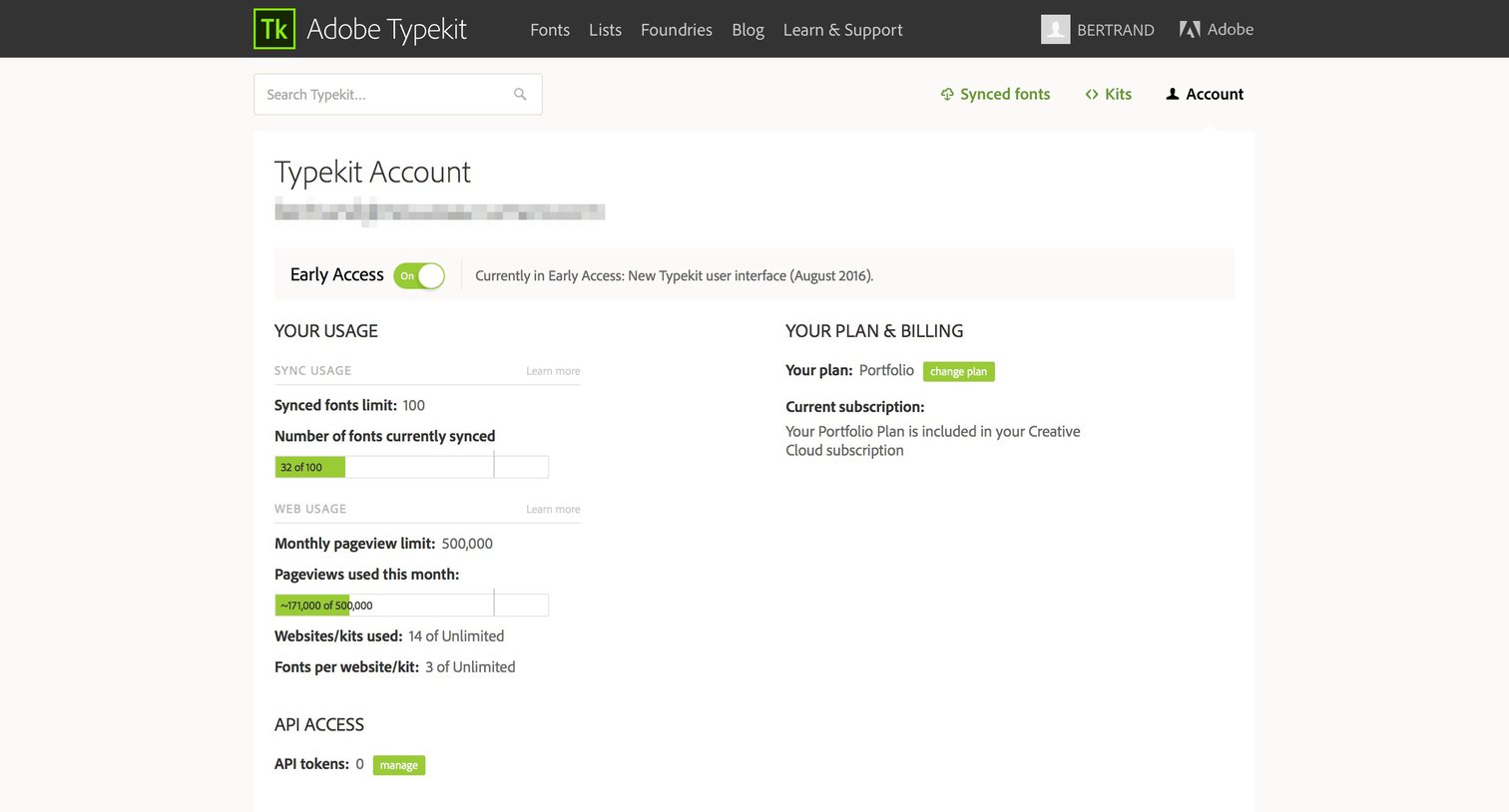Click the synced fonts progress bar

click(411, 467)
